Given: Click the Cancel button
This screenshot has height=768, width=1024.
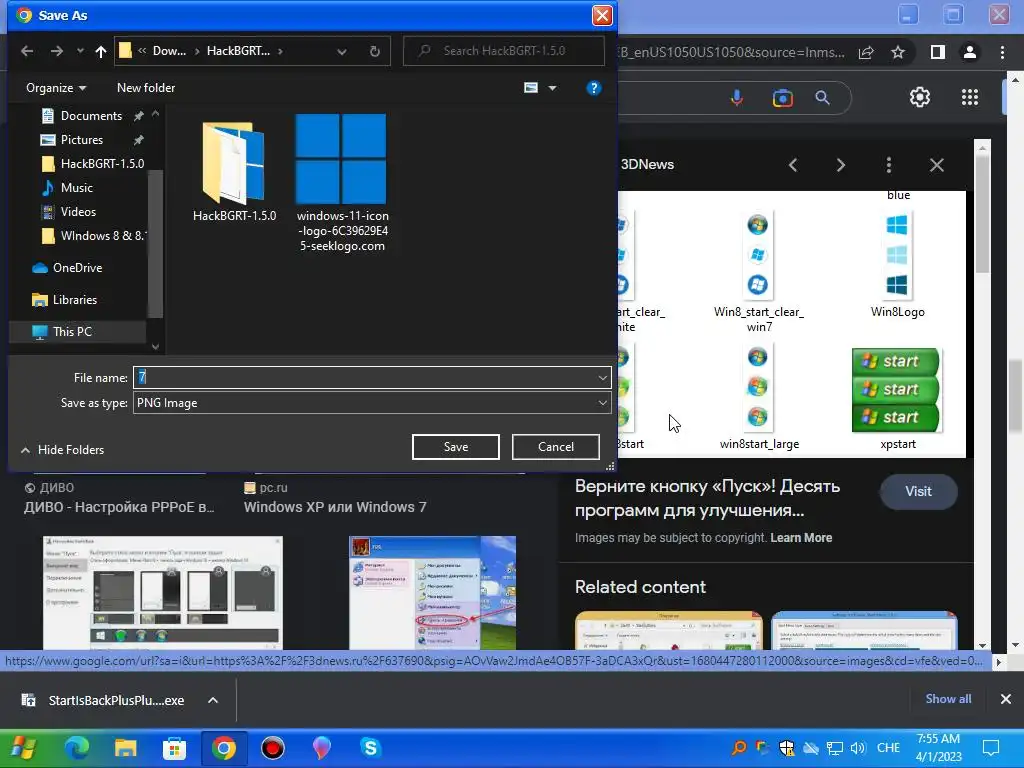Looking at the screenshot, I should (556, 447).
